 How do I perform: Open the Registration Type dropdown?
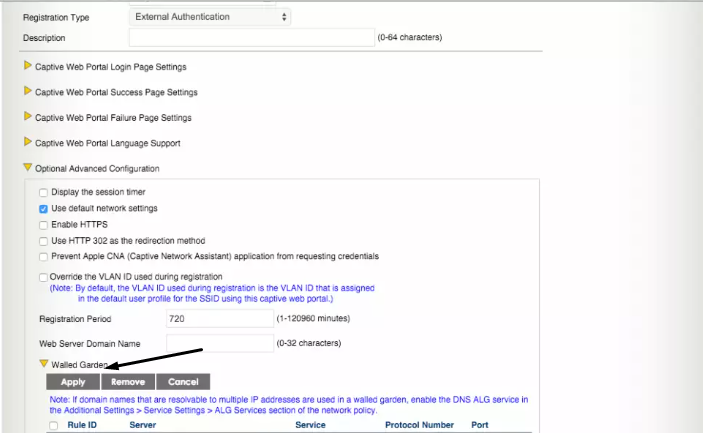(210, 17)
